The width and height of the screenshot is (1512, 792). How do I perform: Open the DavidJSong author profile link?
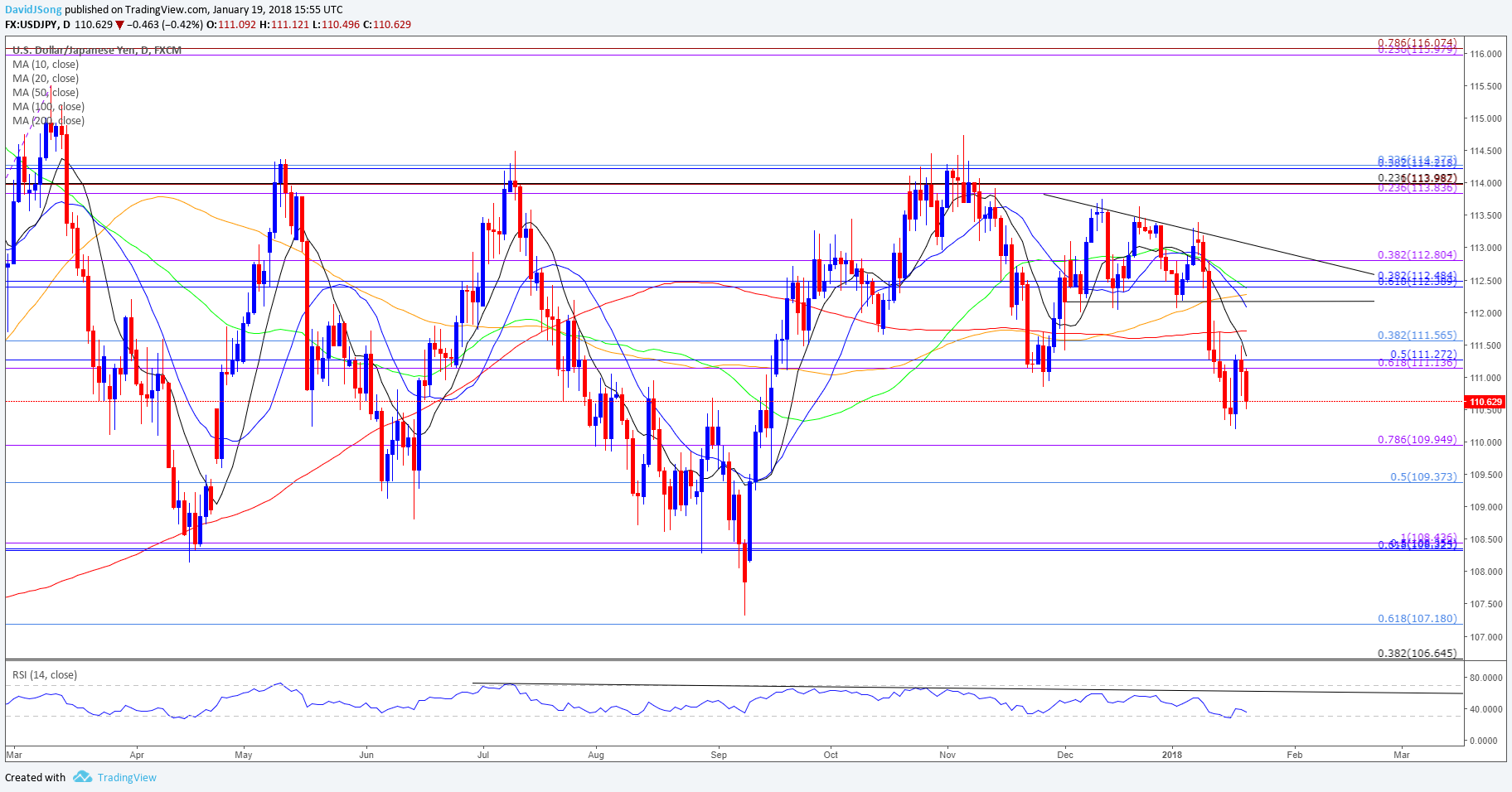(34, 9)
